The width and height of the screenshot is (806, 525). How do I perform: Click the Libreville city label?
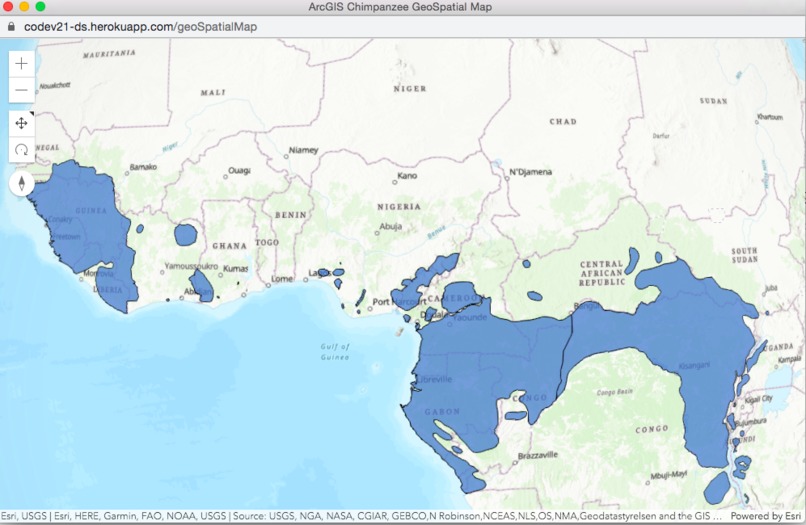point(435,379)
